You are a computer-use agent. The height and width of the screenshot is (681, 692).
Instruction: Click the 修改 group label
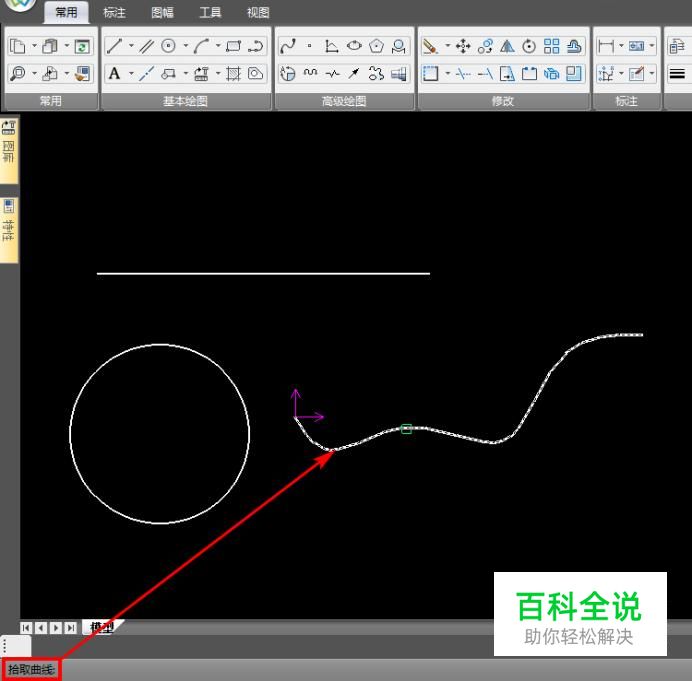(x=503, y=101)
